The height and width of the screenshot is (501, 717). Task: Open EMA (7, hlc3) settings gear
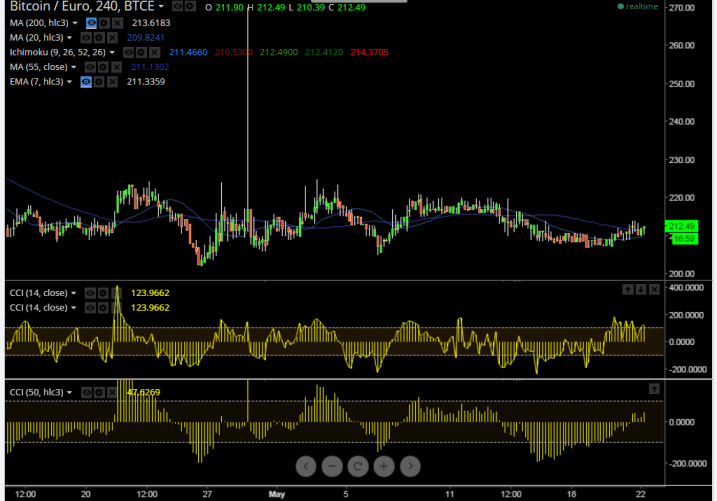tap(99, 82)
